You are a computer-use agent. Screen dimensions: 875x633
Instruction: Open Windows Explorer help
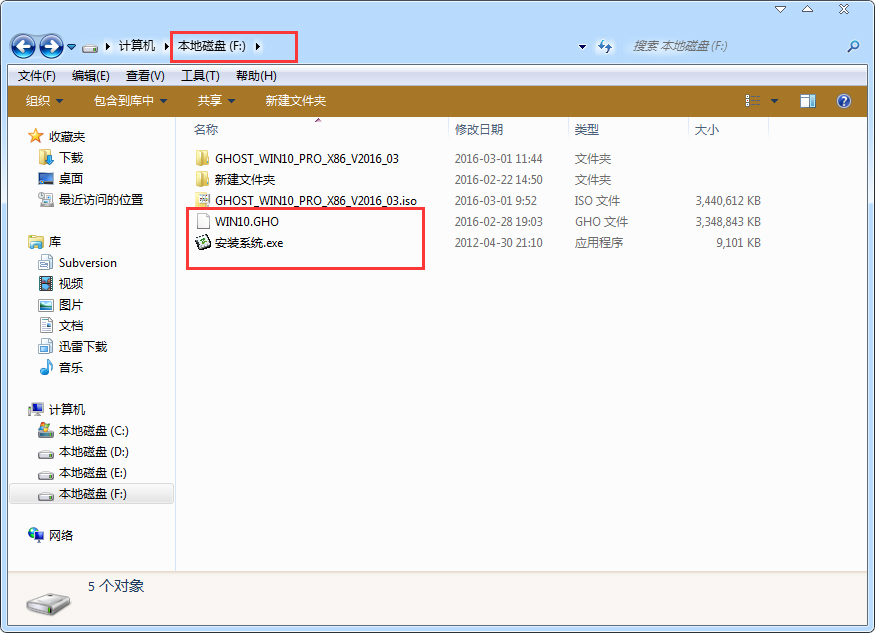coord(844,100)
